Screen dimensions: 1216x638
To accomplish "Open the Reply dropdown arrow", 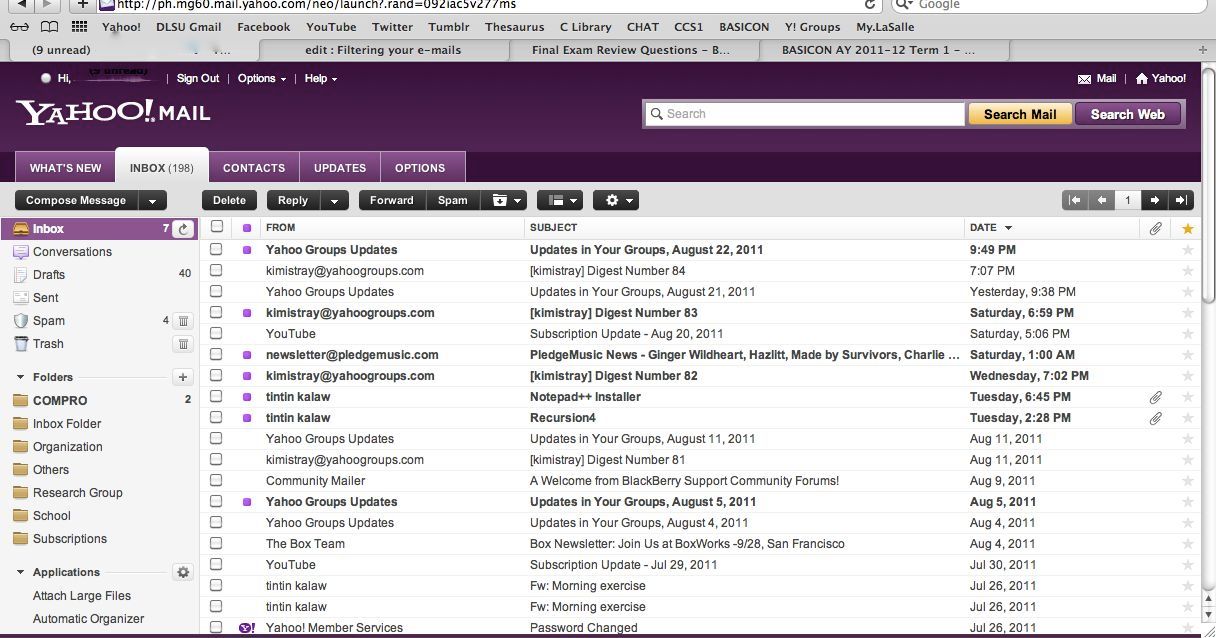I will 333,200.
